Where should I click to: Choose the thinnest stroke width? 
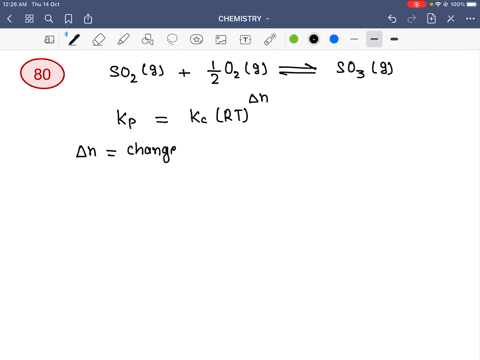(x=354, y=39)
